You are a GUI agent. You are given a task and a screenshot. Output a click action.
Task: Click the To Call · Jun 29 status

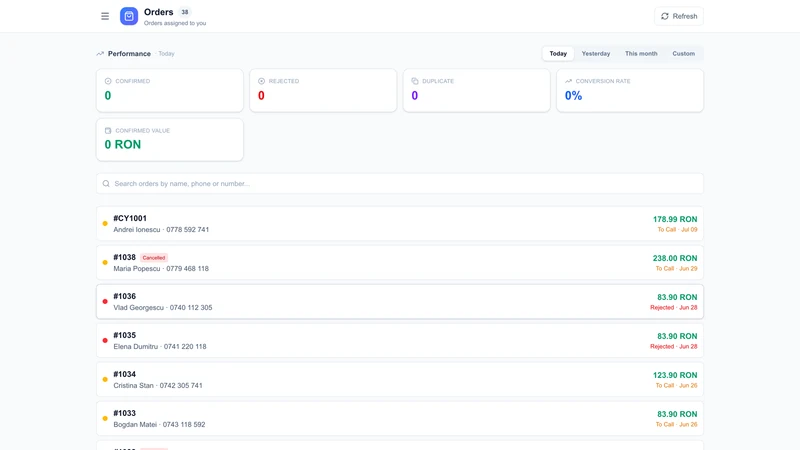(x=677, y=268)
